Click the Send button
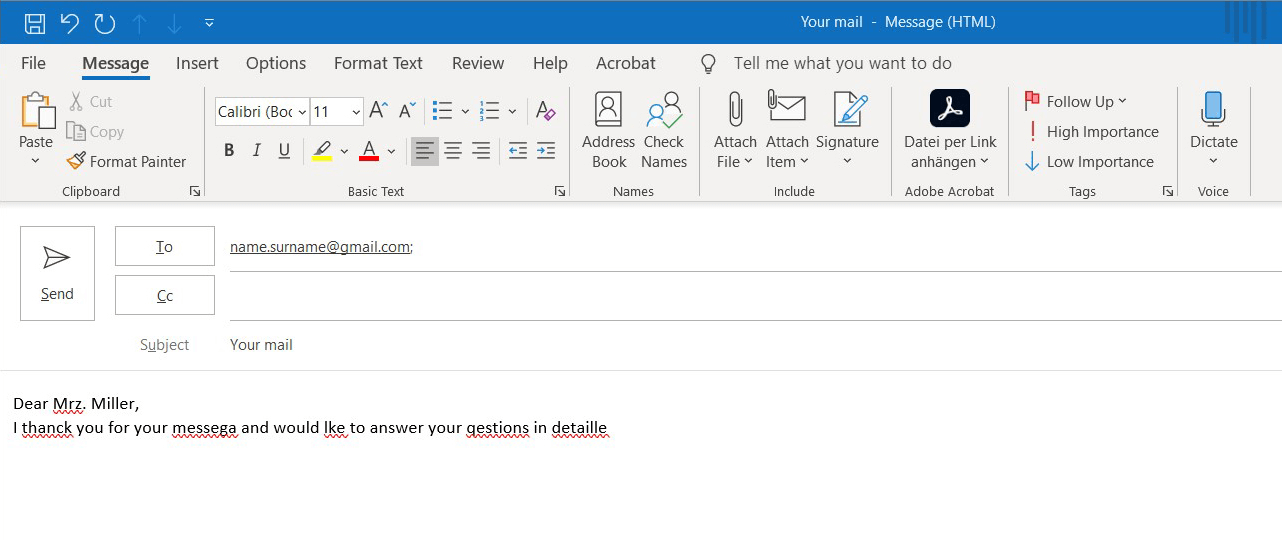This screenshot has width=1282, height=540. (x=57, y=273)
